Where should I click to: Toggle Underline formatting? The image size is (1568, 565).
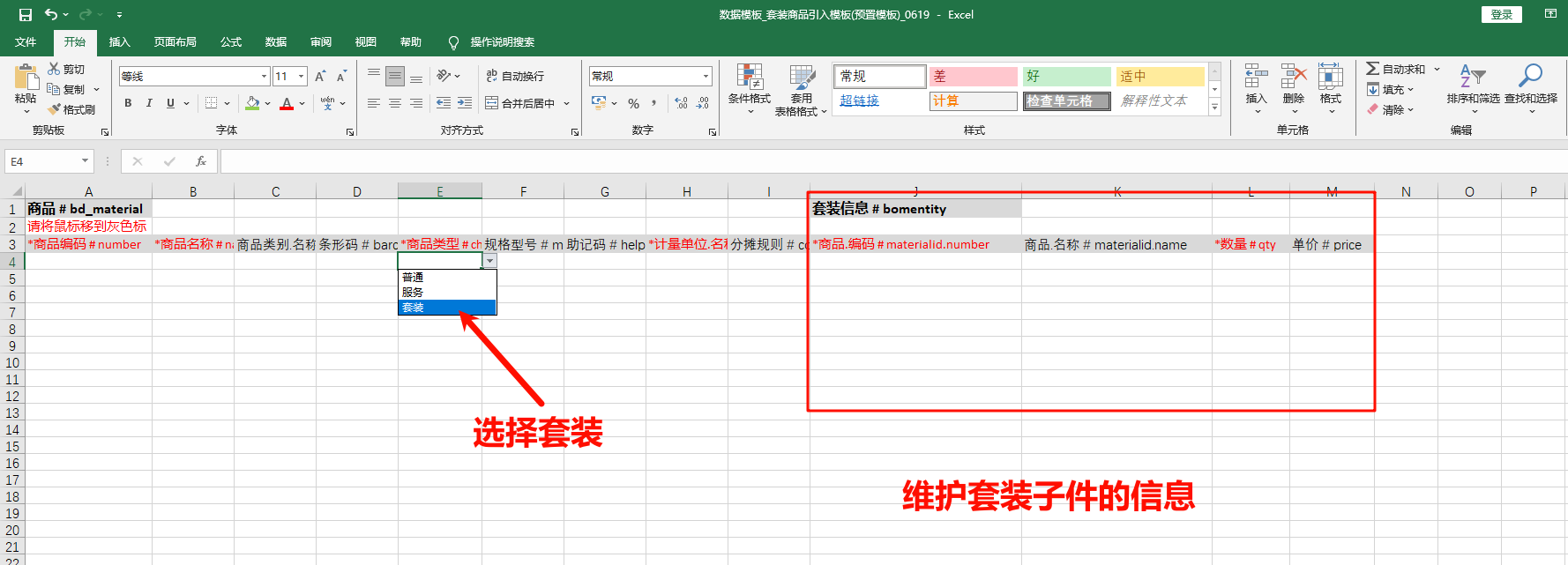[x=170, y=103]
